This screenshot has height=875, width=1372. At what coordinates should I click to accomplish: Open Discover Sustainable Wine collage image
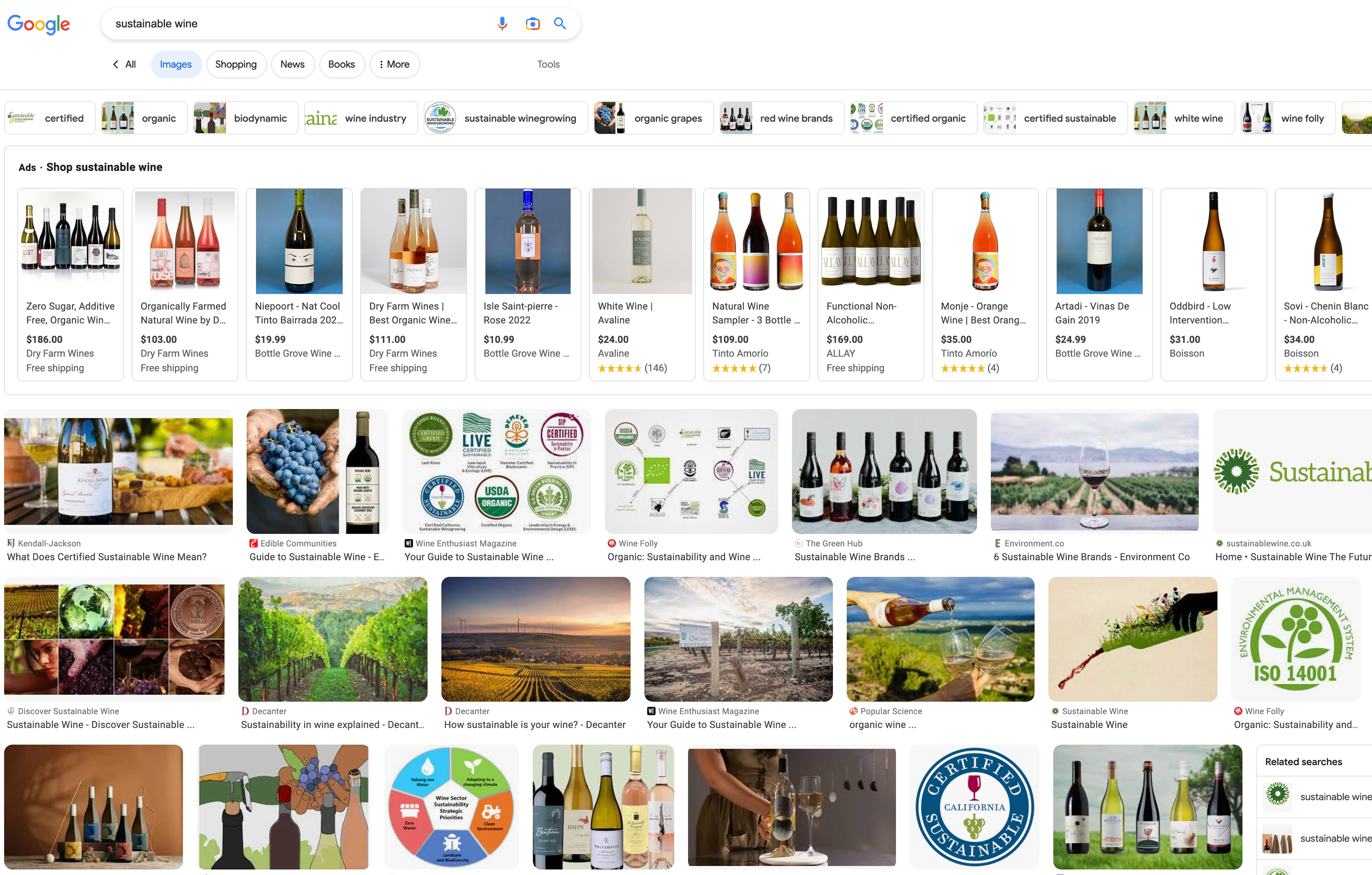pyautogui.click(x=114, y=638)
